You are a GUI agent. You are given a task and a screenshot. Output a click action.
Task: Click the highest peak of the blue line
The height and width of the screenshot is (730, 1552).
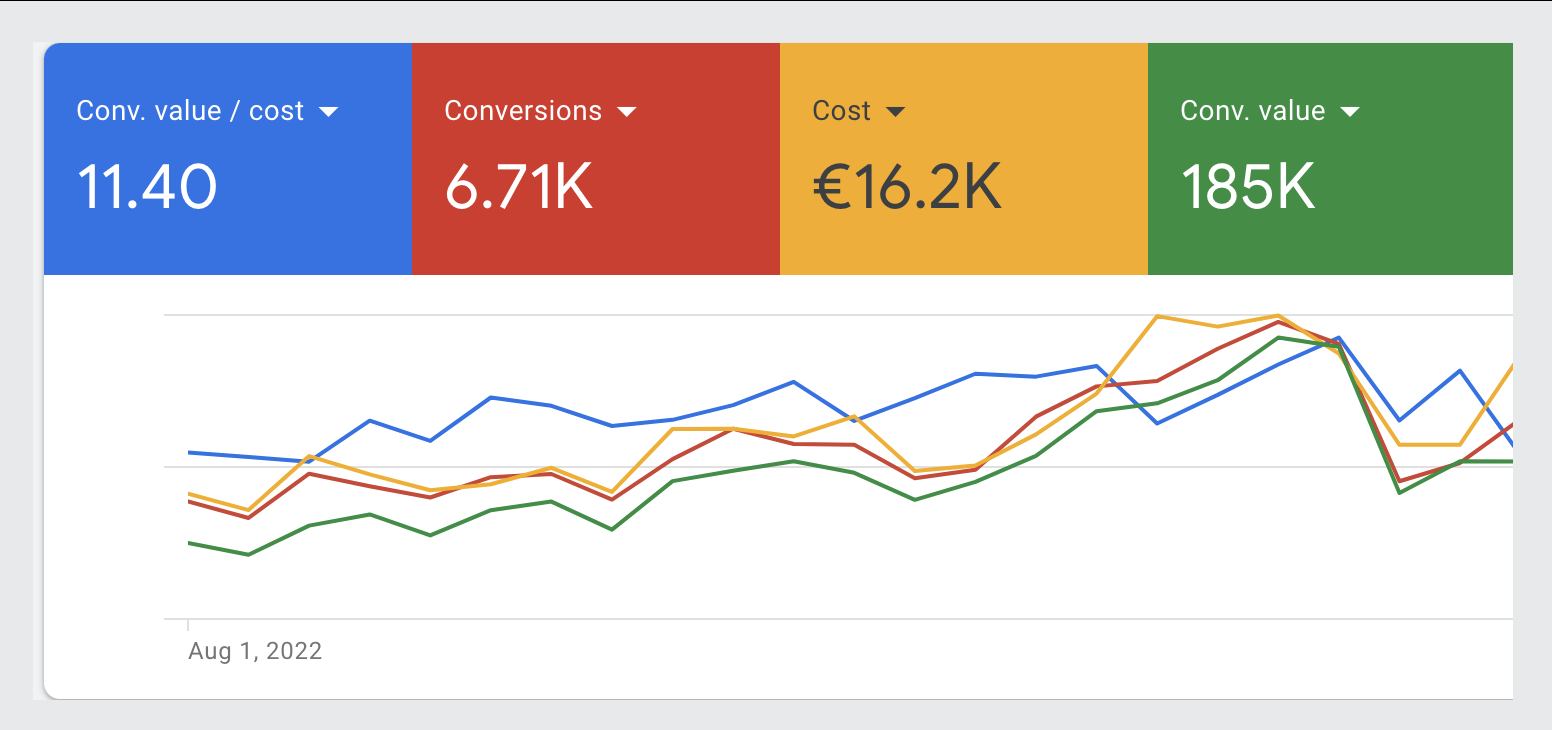click(1338, 338)
